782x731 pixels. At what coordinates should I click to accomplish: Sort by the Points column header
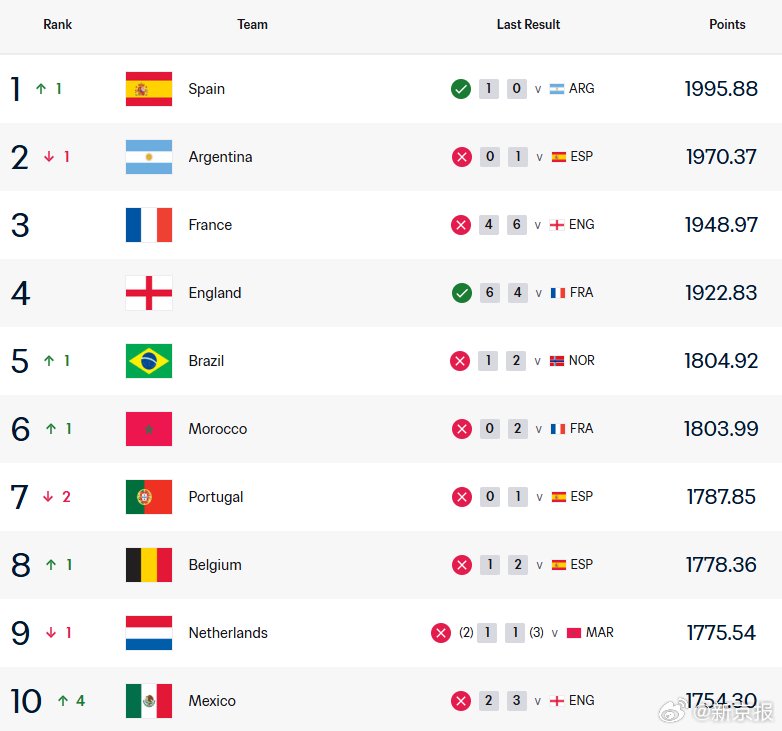(727, 24)
